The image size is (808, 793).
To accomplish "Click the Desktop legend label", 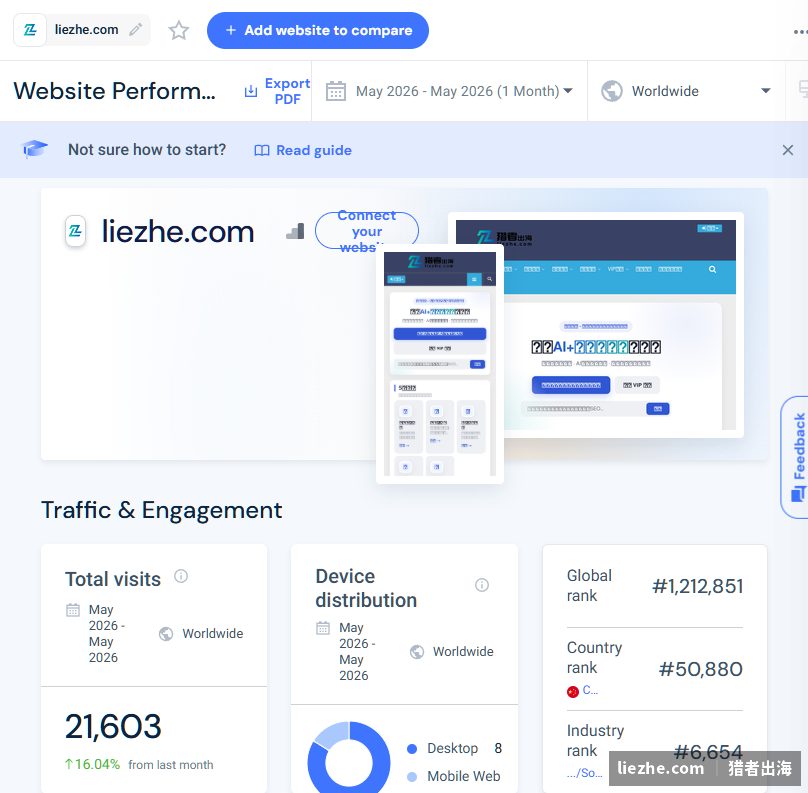I will (452, 749).
